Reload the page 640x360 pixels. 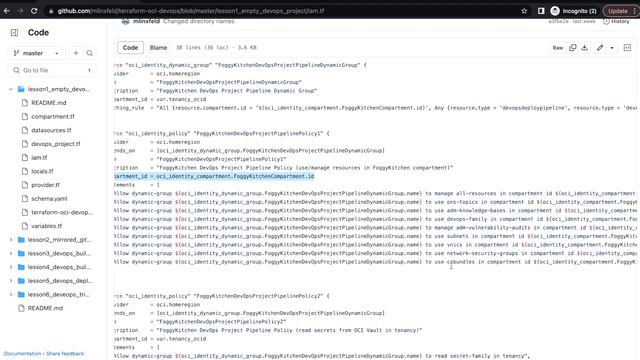click(x=34, y=11)
